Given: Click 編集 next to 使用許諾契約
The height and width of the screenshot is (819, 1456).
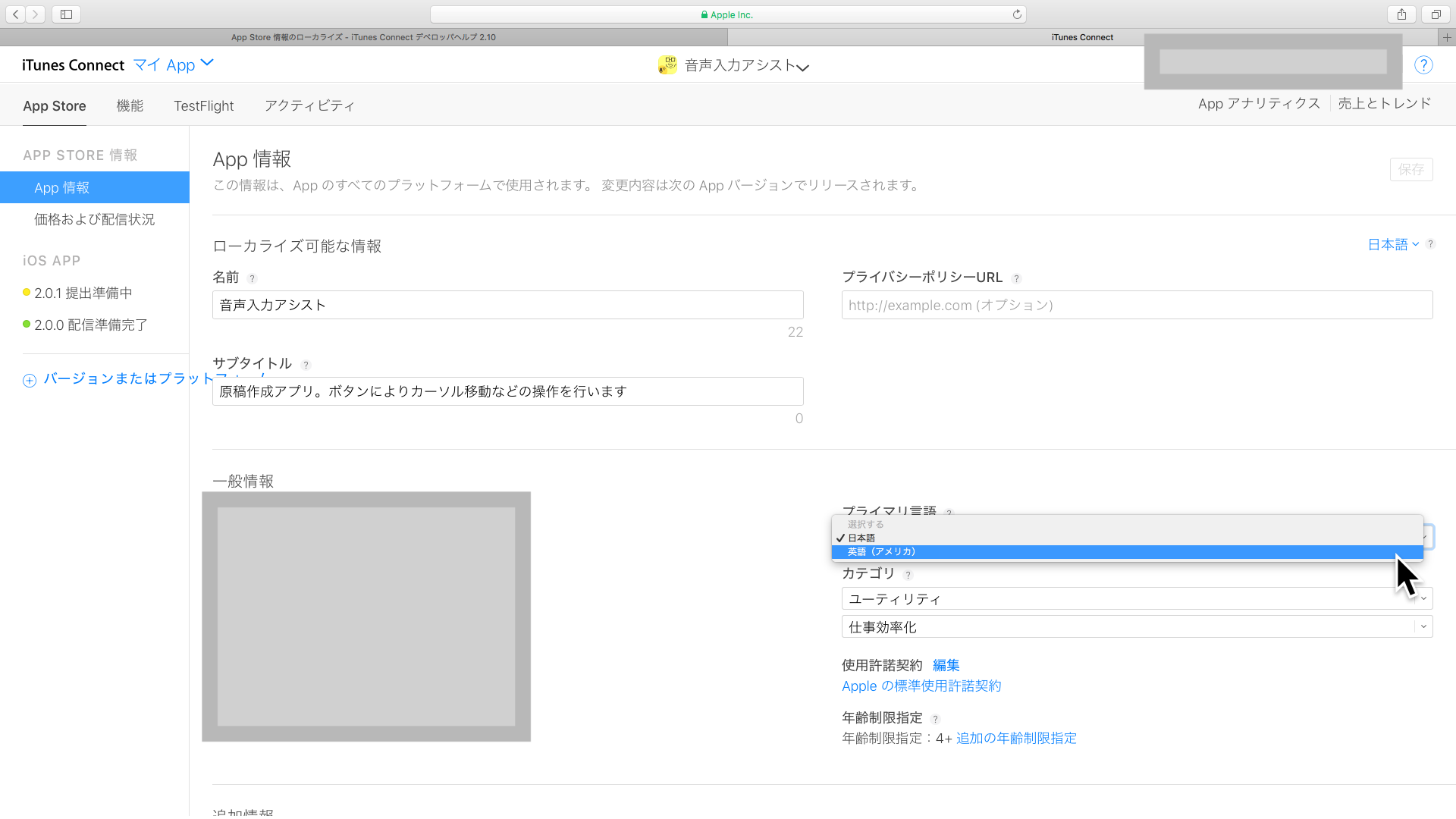Looking at the screenshot, I should pos(946,665).
